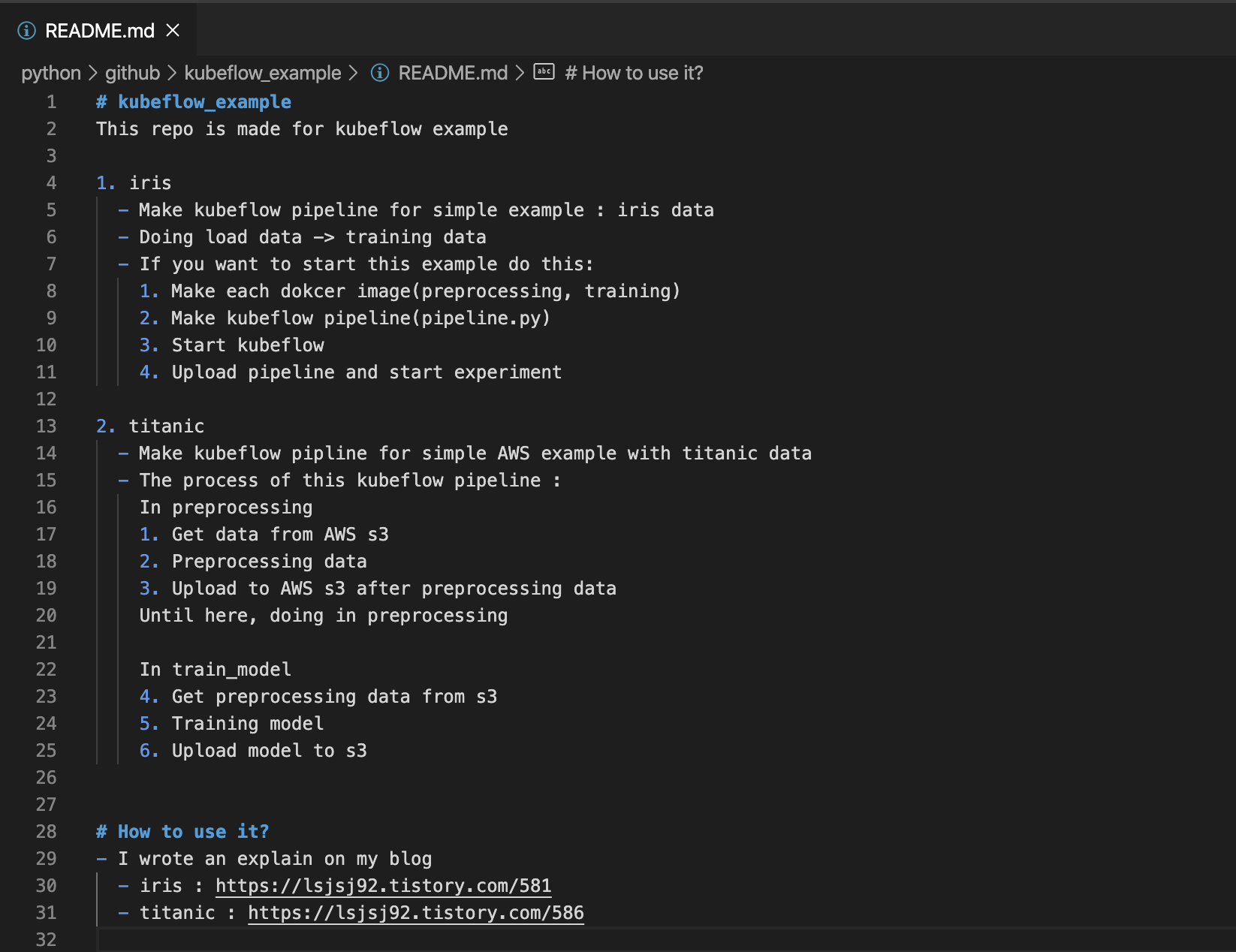Click the '# How to use it?' heading

(182, 832)
